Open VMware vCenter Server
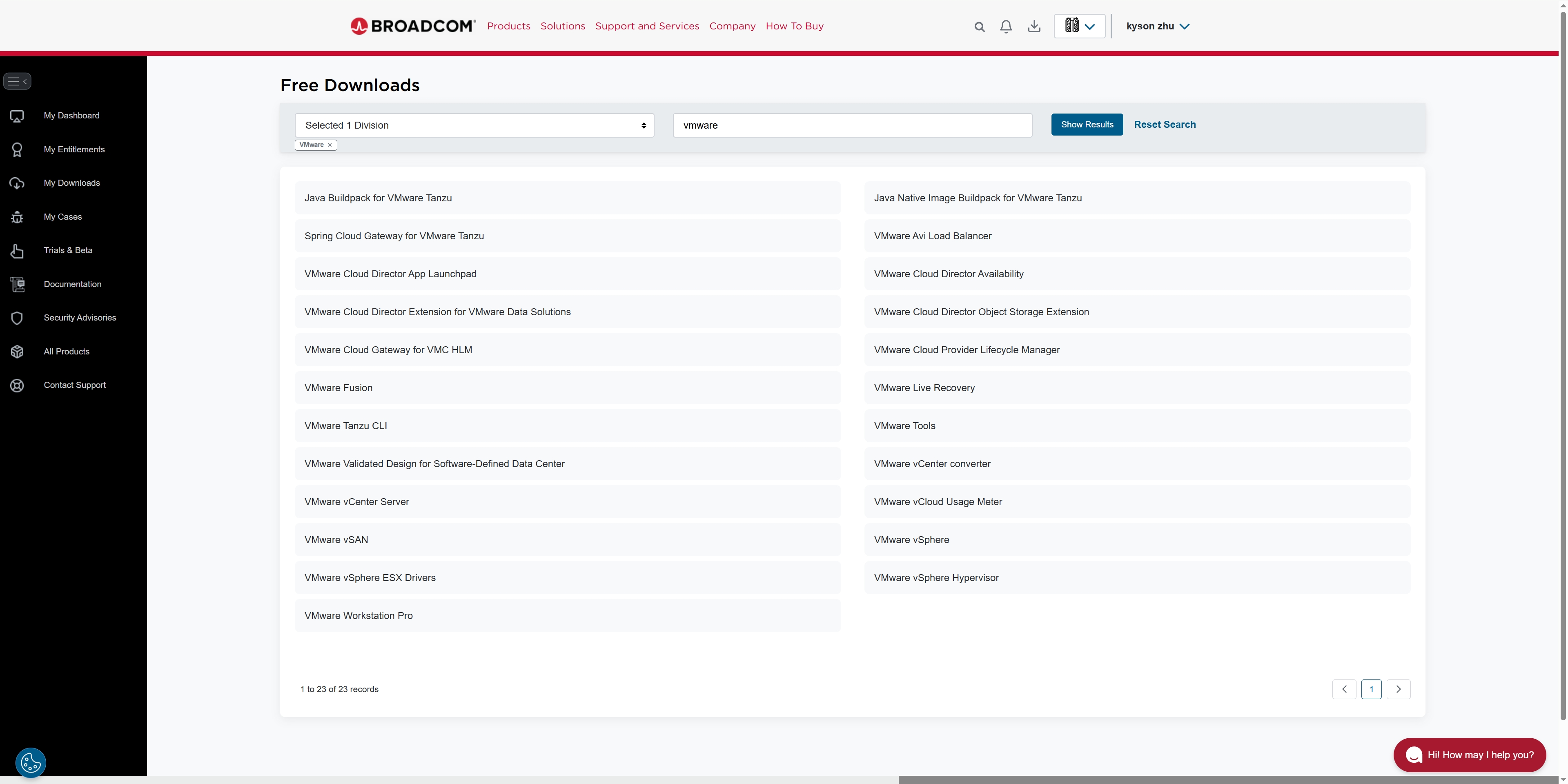 567,502
